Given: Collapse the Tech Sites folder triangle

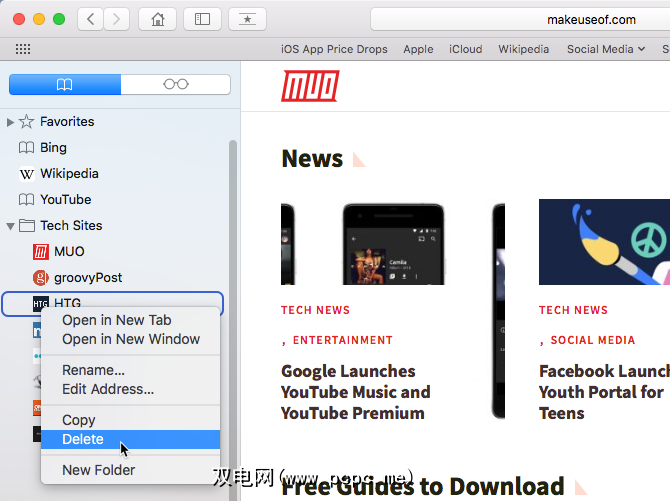Looking at the screenshot, I should click(x=10, y=226).
